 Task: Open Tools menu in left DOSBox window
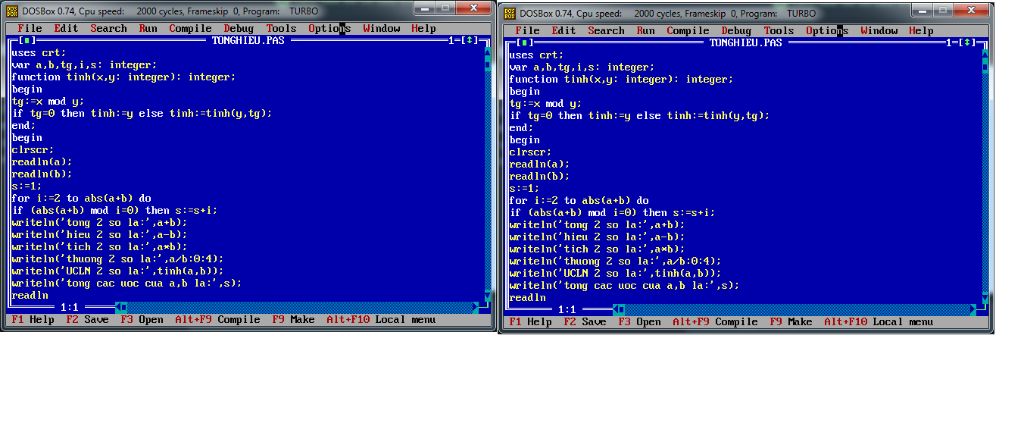[281, 28]
